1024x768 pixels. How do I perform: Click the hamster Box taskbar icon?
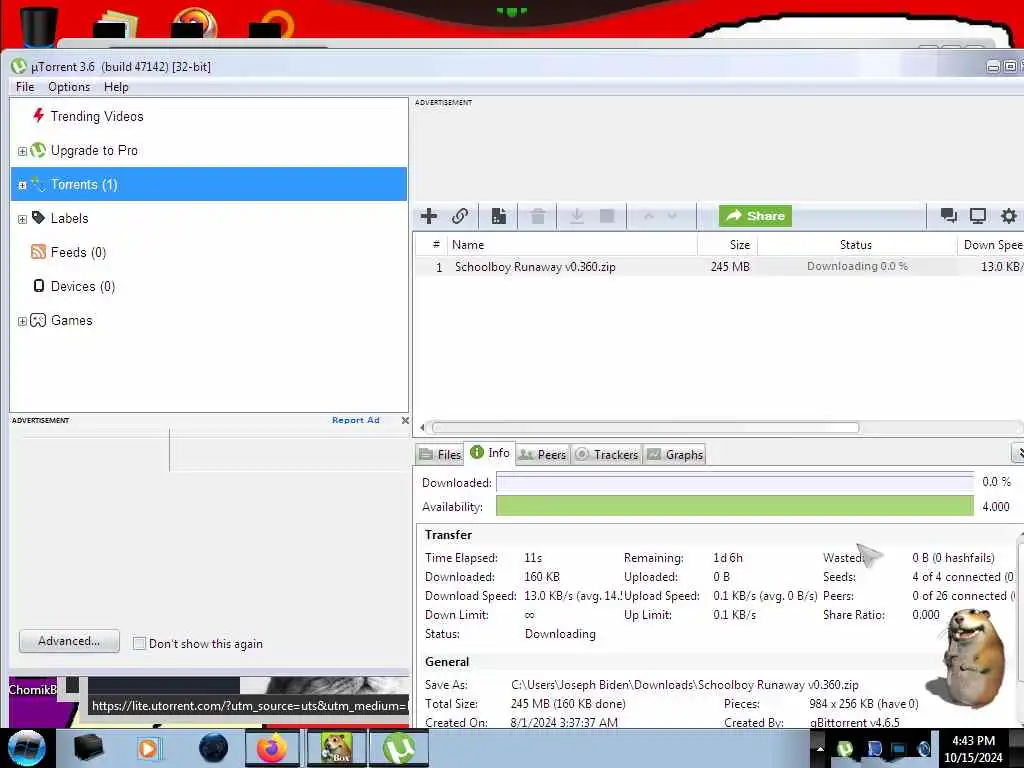336,748
